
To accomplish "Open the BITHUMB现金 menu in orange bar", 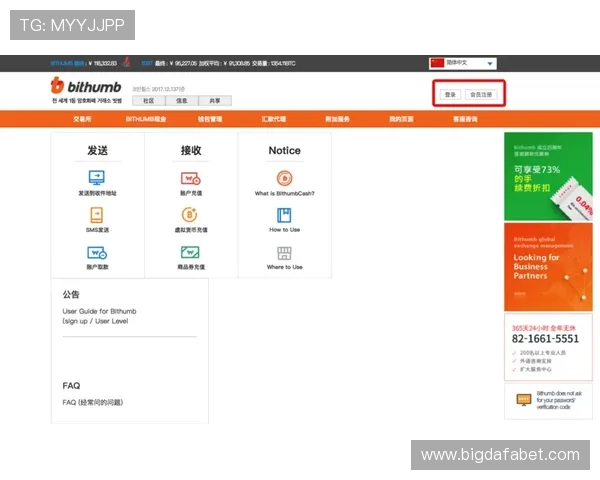I will pyautogui.click(x=146, y=119).
